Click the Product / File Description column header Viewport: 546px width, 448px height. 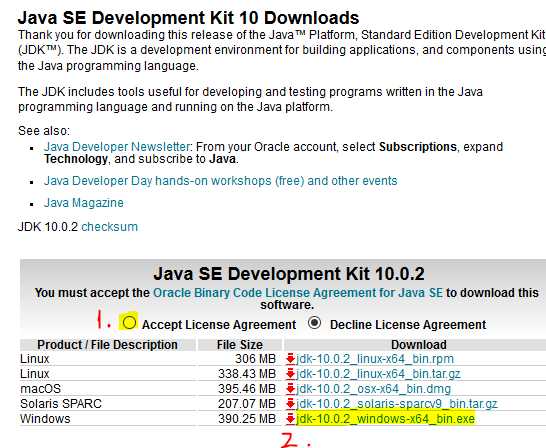point(107,345)
